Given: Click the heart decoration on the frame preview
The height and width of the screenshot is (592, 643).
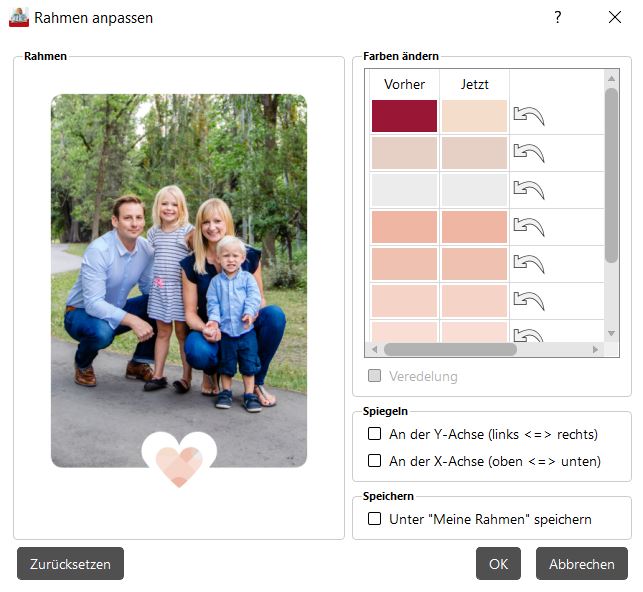Looking at the screenshot, I should [x=179, y=459].
